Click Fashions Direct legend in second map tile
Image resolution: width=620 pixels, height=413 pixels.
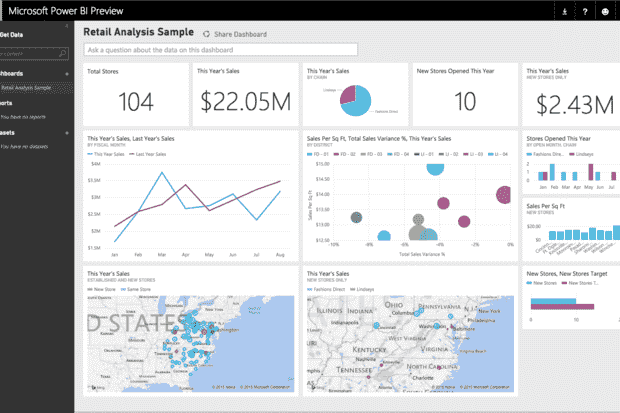[326, 290]
